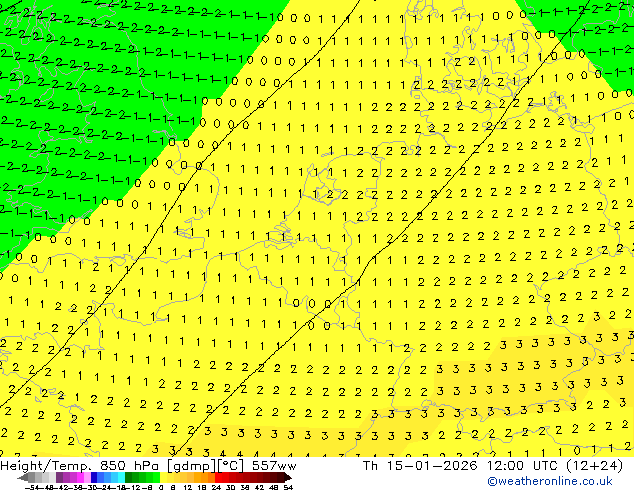
Task: Click the dark blue legend swatch near -30
Action: (x=94, y=477)
